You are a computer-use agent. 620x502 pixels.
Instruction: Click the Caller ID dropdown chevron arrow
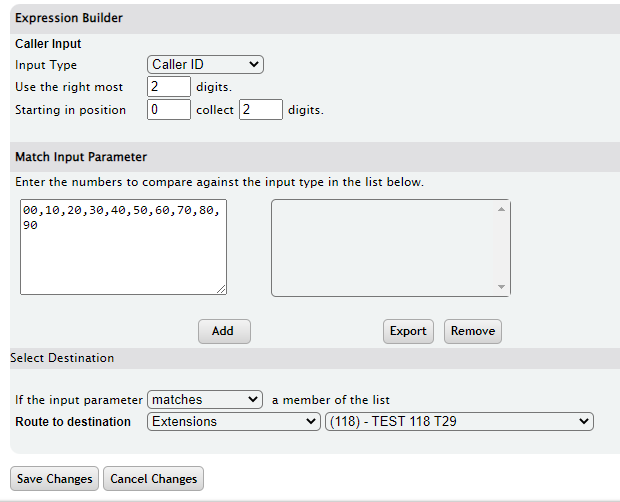(x=254, y=64)
